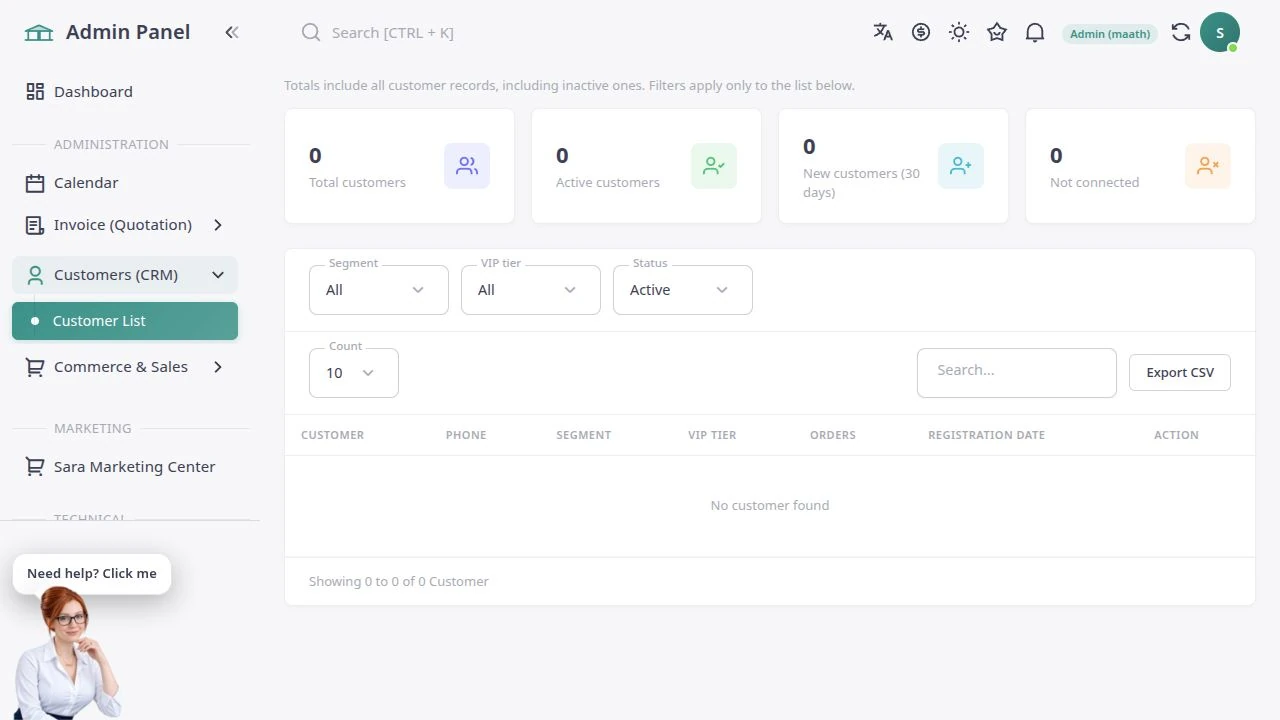Click the SEGMENT column header
This screenshot has height=720, width=1280.
point(584,435)
